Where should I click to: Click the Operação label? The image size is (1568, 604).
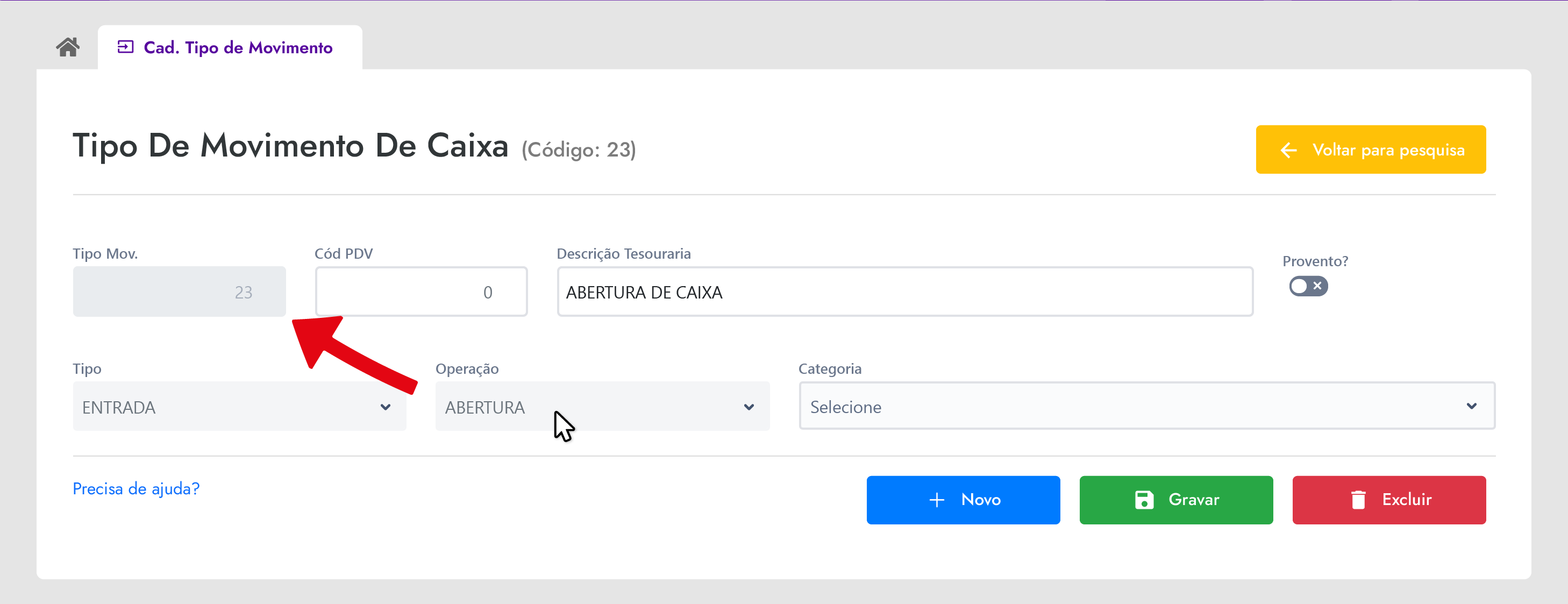pos(467,368)
